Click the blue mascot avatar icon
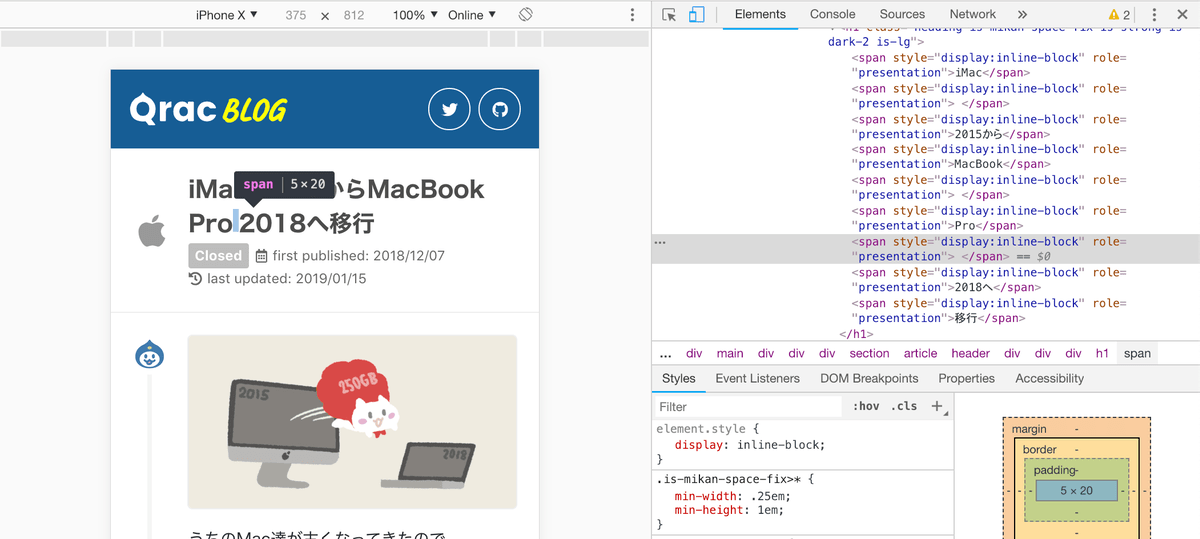The image size is (1200, 539). tap(149, 354)
